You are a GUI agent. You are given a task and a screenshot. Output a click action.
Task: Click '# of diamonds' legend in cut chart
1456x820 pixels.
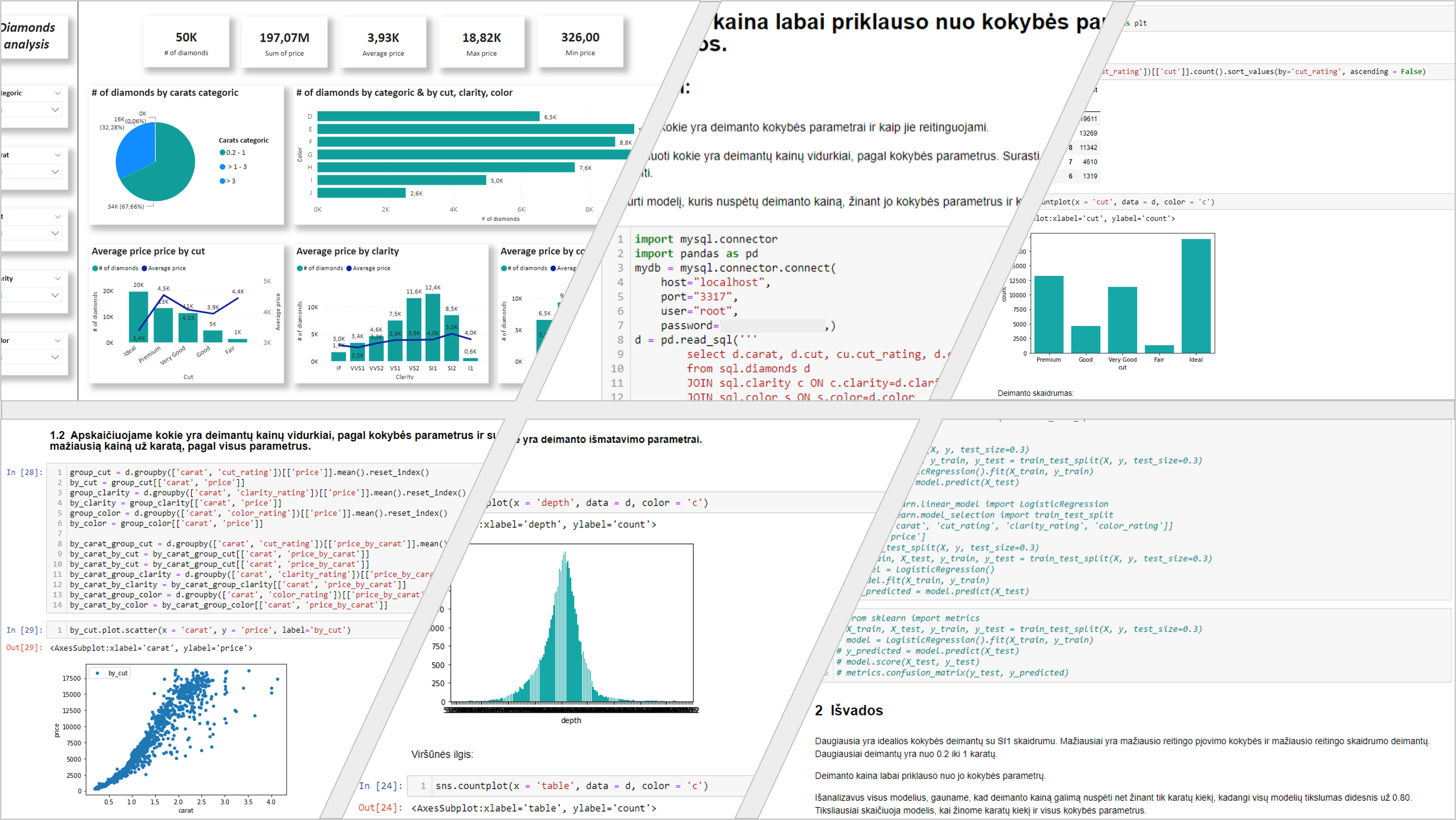(115, 268)
